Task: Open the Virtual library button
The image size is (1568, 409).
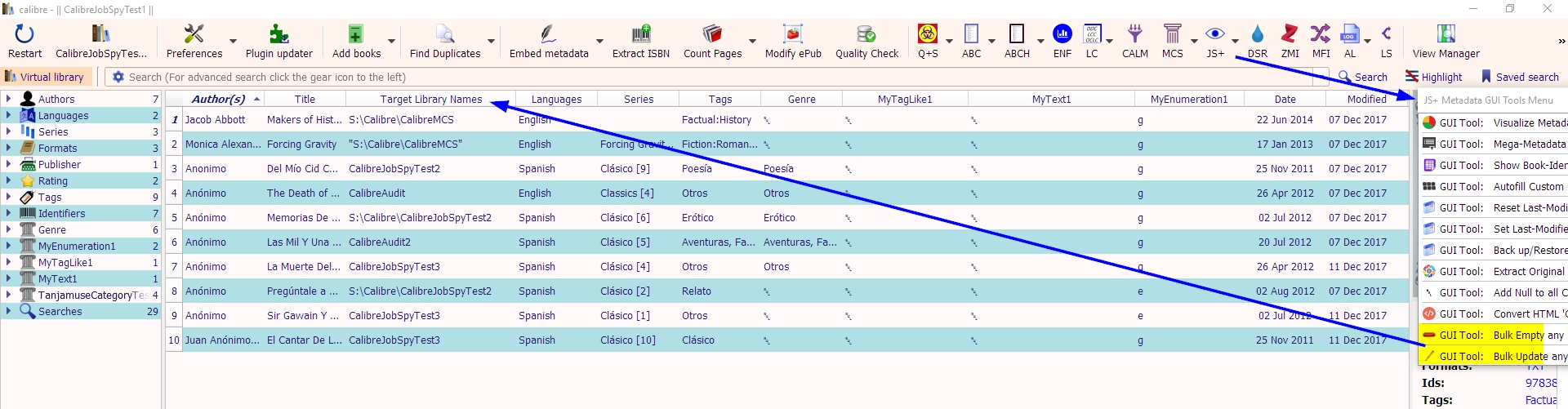Action: [x=45, y=77]
